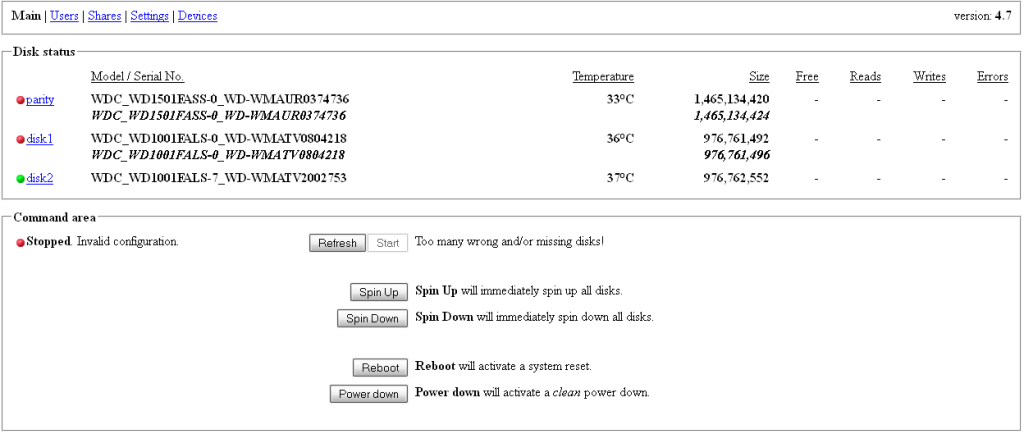Click the parity size 1,465,134,420
1024x434 pixels.
(731, 100)
